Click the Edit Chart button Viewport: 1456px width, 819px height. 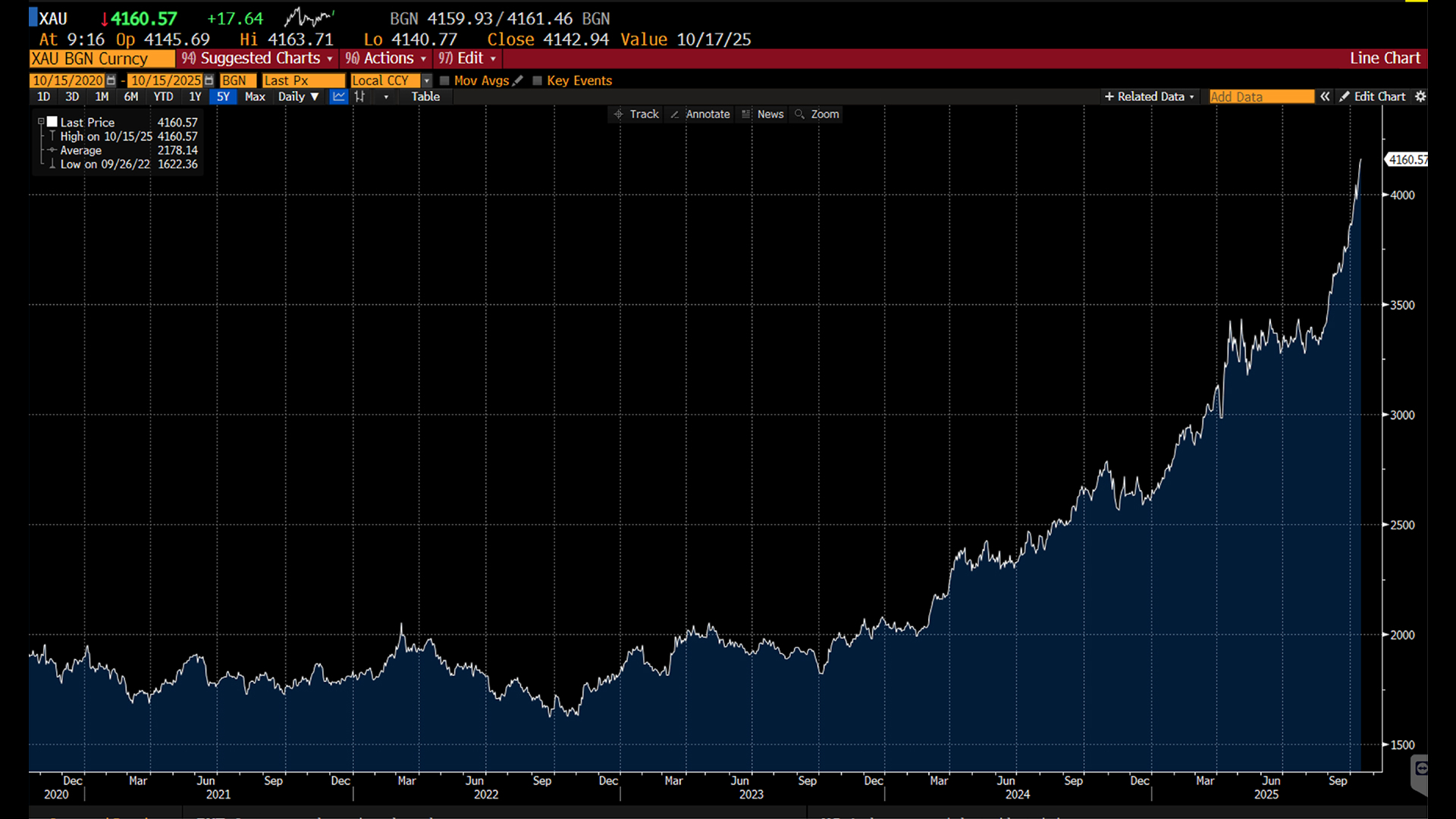pyautogui.click(x=1373, y=96)
